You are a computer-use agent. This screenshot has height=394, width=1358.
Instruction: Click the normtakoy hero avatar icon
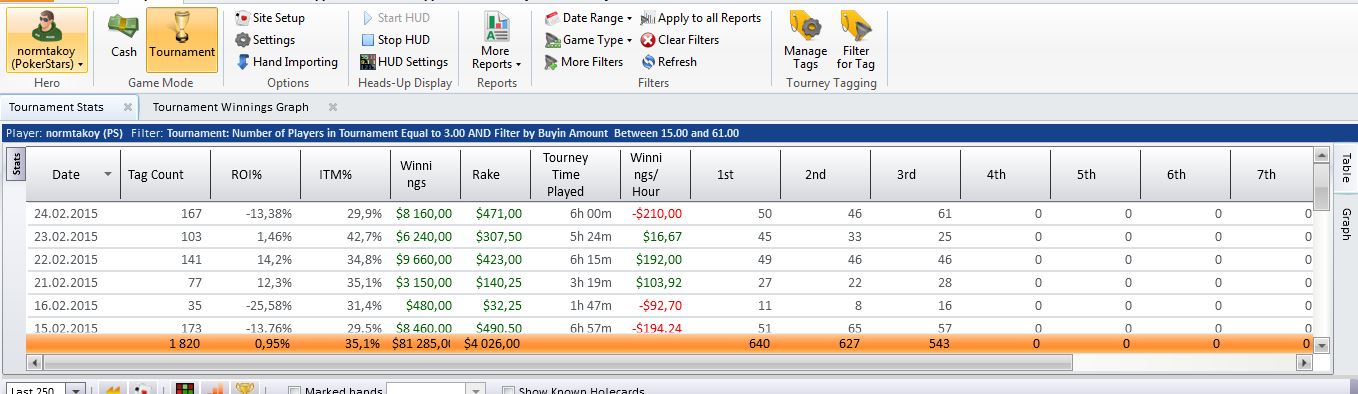click(x=46, y=24)
